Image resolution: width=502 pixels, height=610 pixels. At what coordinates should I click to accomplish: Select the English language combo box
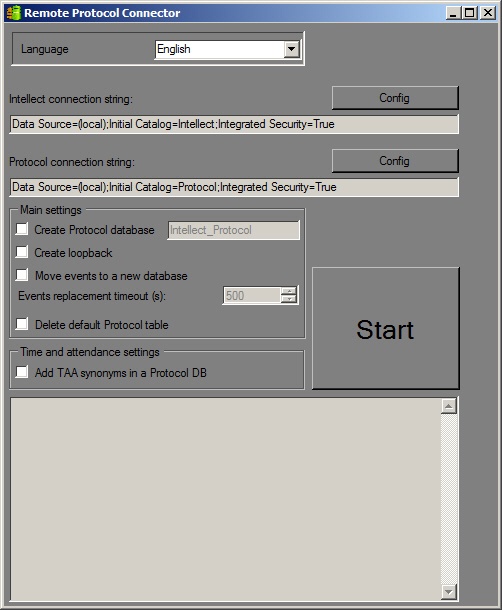click(x=228, y=49)
